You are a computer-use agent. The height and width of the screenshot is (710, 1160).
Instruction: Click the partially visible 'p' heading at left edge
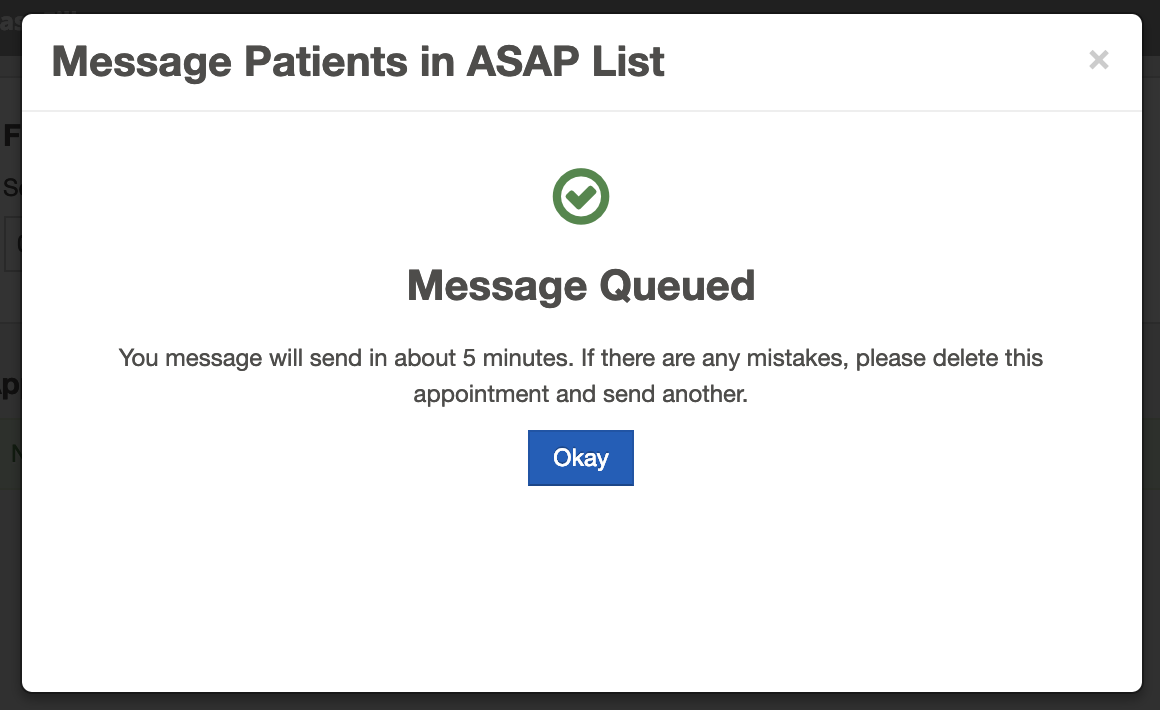[x=10, y=384]
